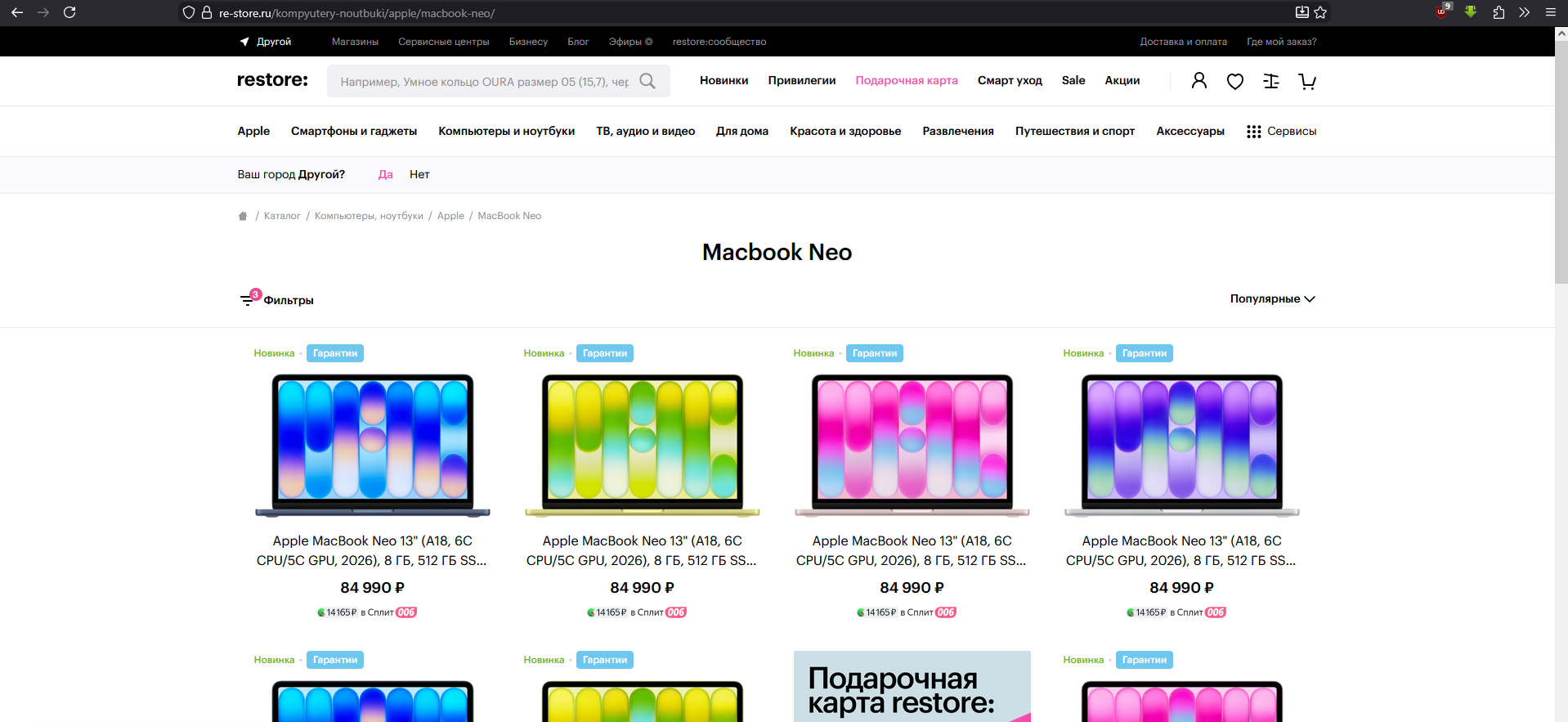Click the location arrow icon by Другой
The width and height of the screenshot is (1568, 722).
(244, 42)
